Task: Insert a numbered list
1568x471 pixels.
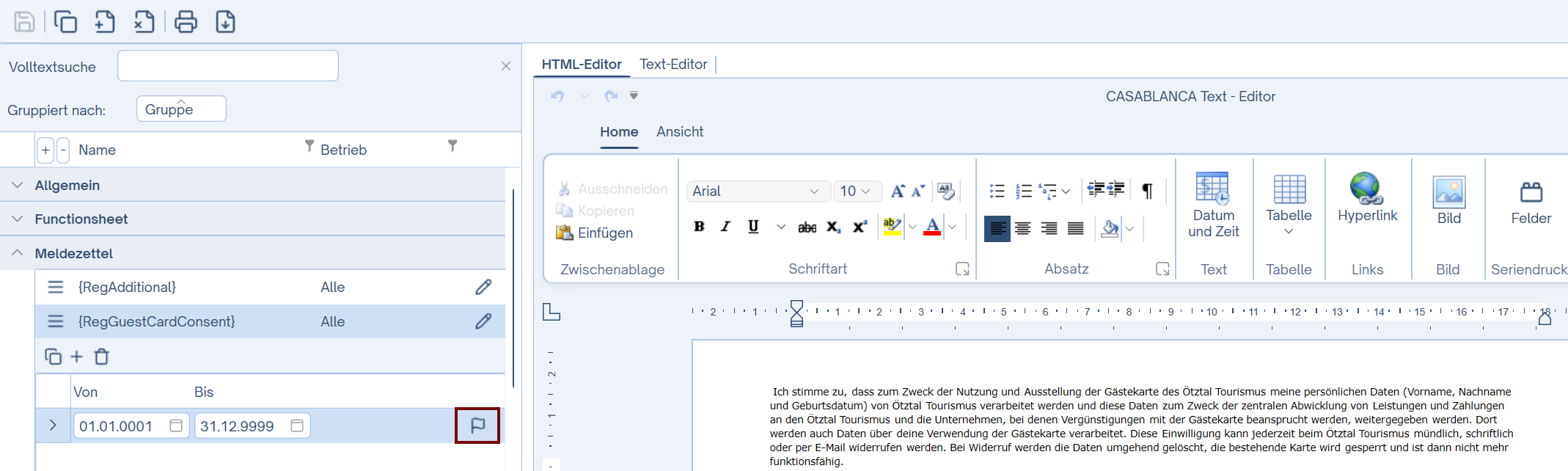Action: tap(1024, 191)
